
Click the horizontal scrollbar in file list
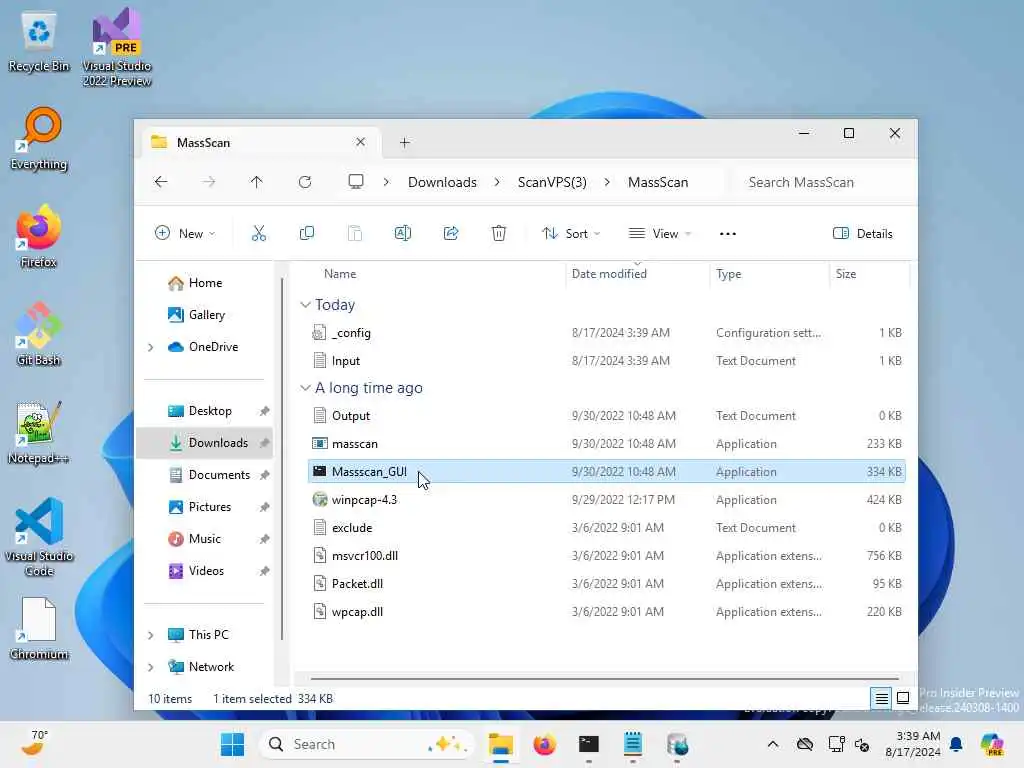(x=605, y=679)
